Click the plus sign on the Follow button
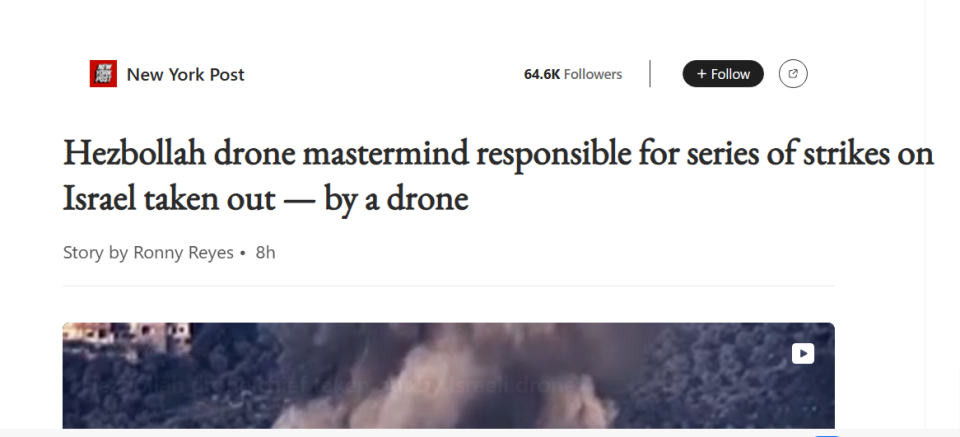The width and height of the screenshot is (960, 437). point(702,74)
